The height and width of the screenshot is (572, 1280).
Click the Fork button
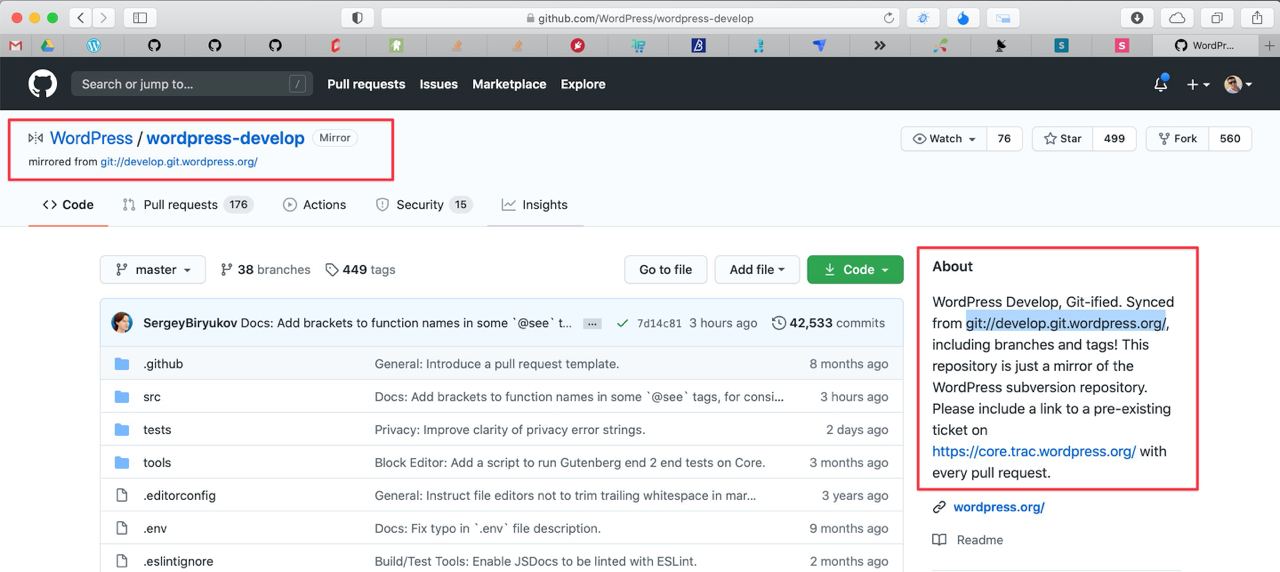pyautogui.click(x=1177, y=139)
